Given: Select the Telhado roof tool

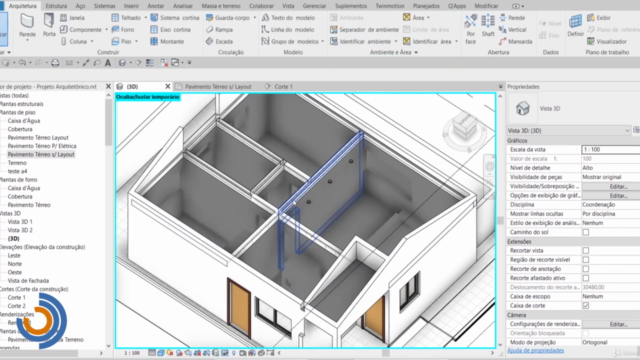Looking at the screenshot, I should click(126, 18).
